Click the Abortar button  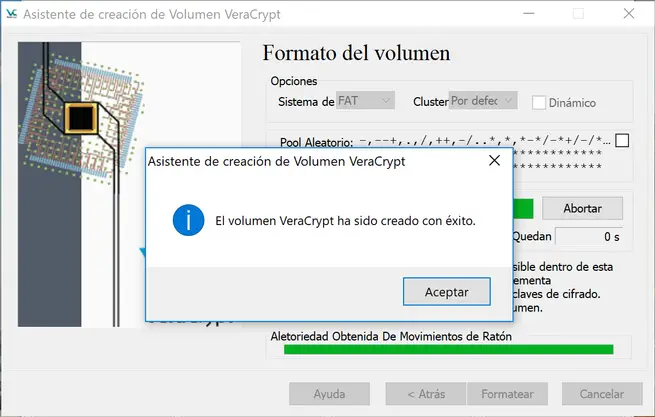tap(582, 208)
